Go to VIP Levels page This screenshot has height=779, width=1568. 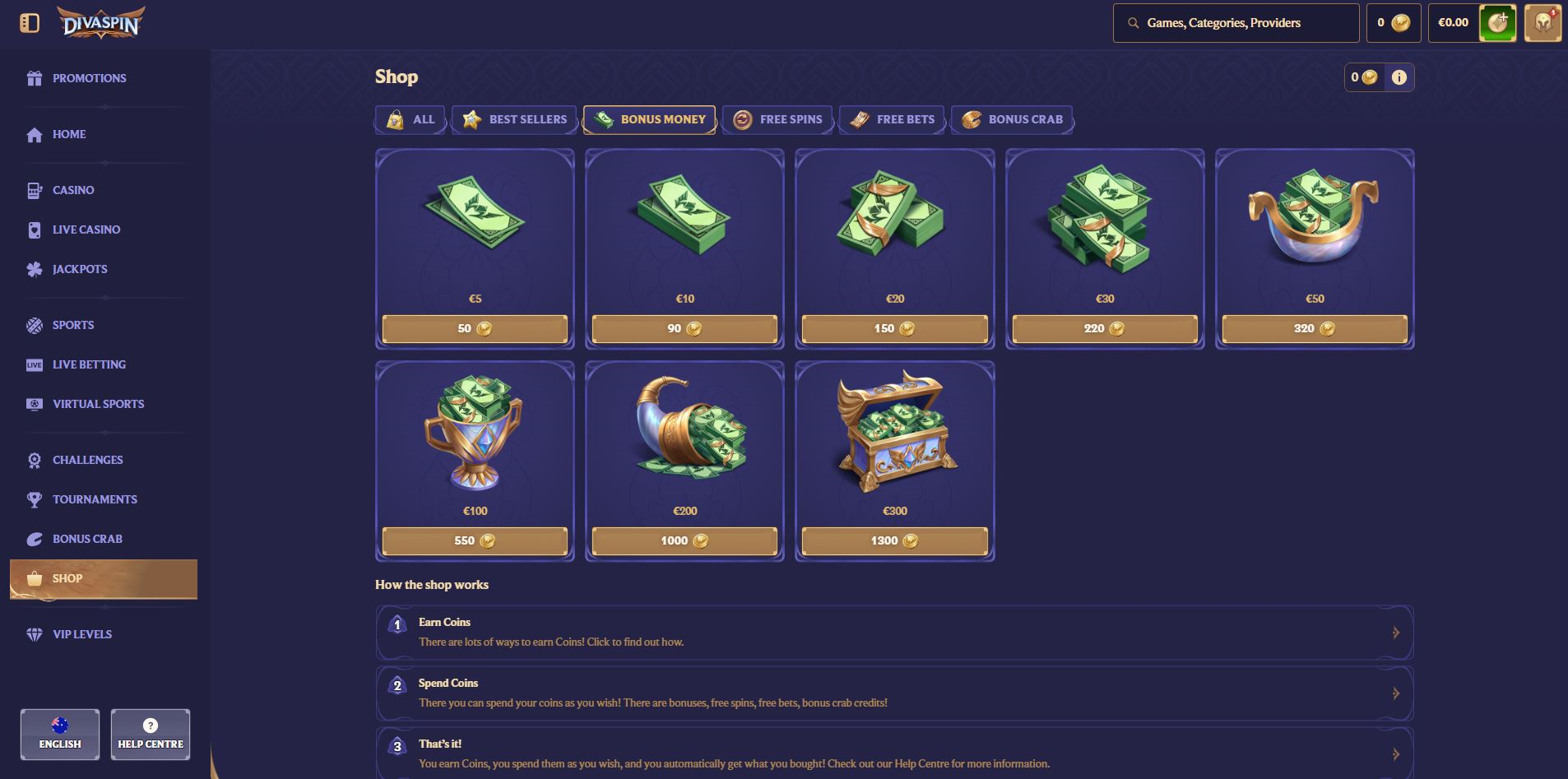click(x=82, y=634)
